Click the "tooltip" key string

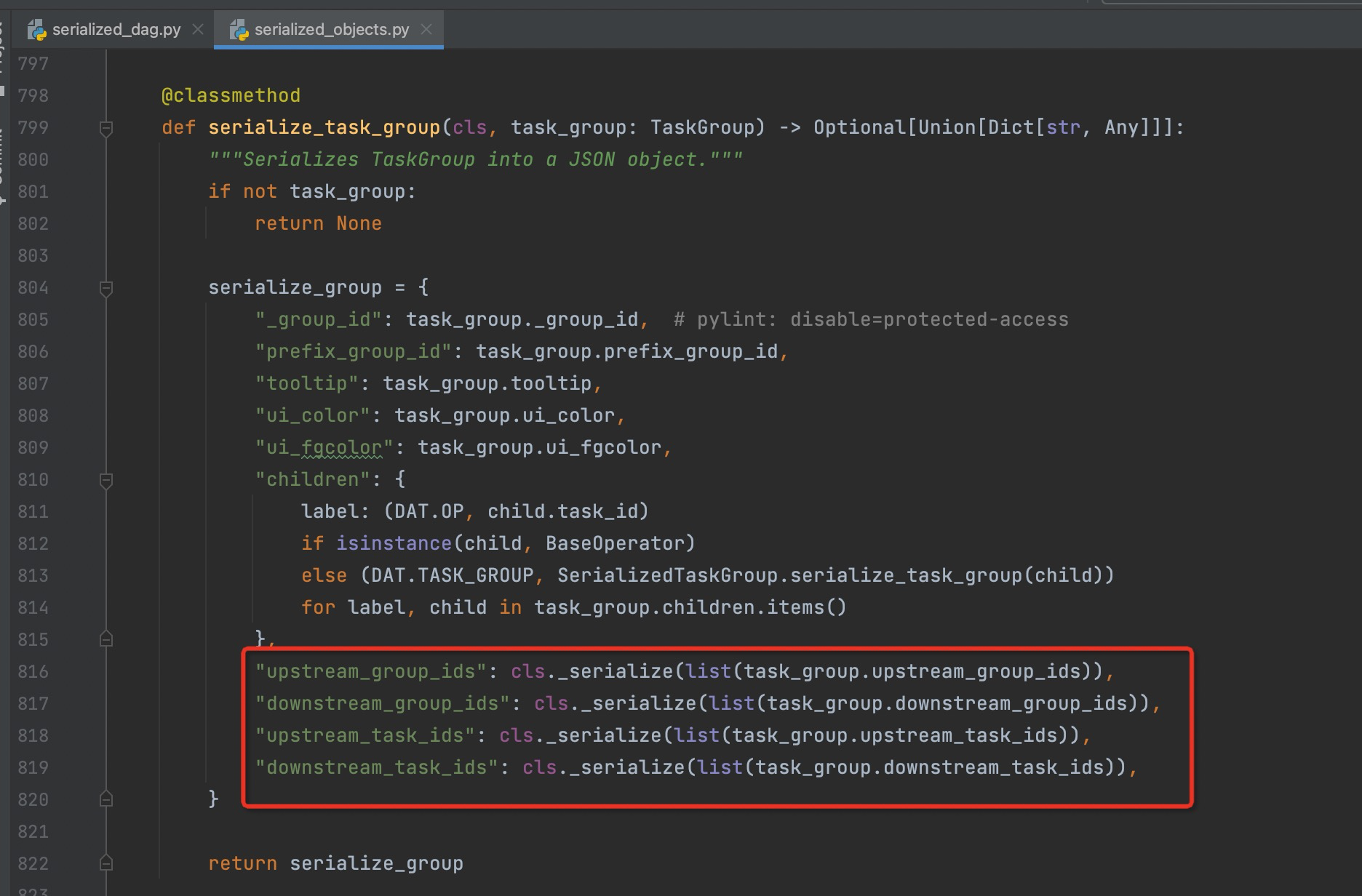click(306, 383)
